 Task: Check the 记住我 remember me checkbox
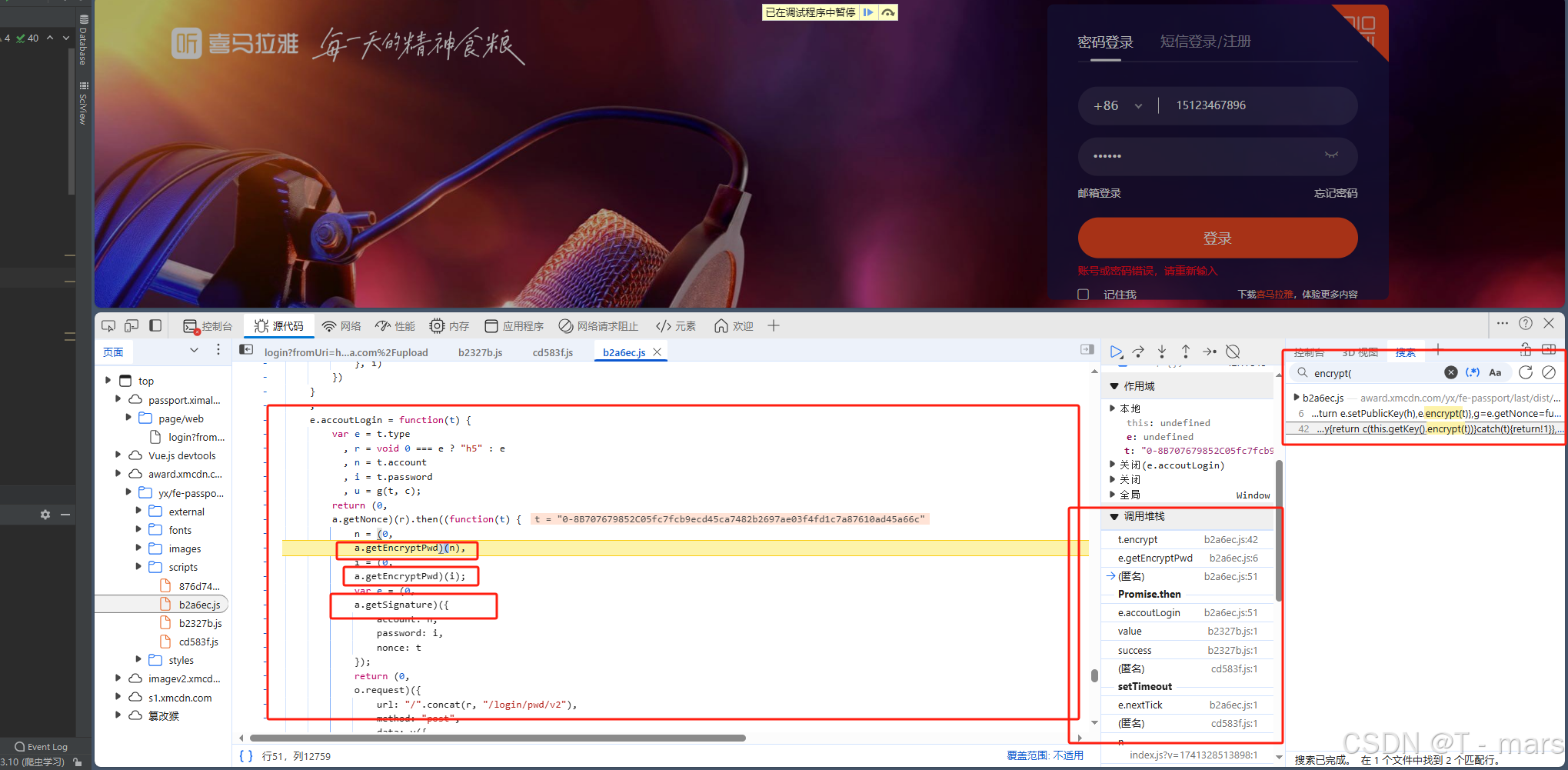point(1083,295)
